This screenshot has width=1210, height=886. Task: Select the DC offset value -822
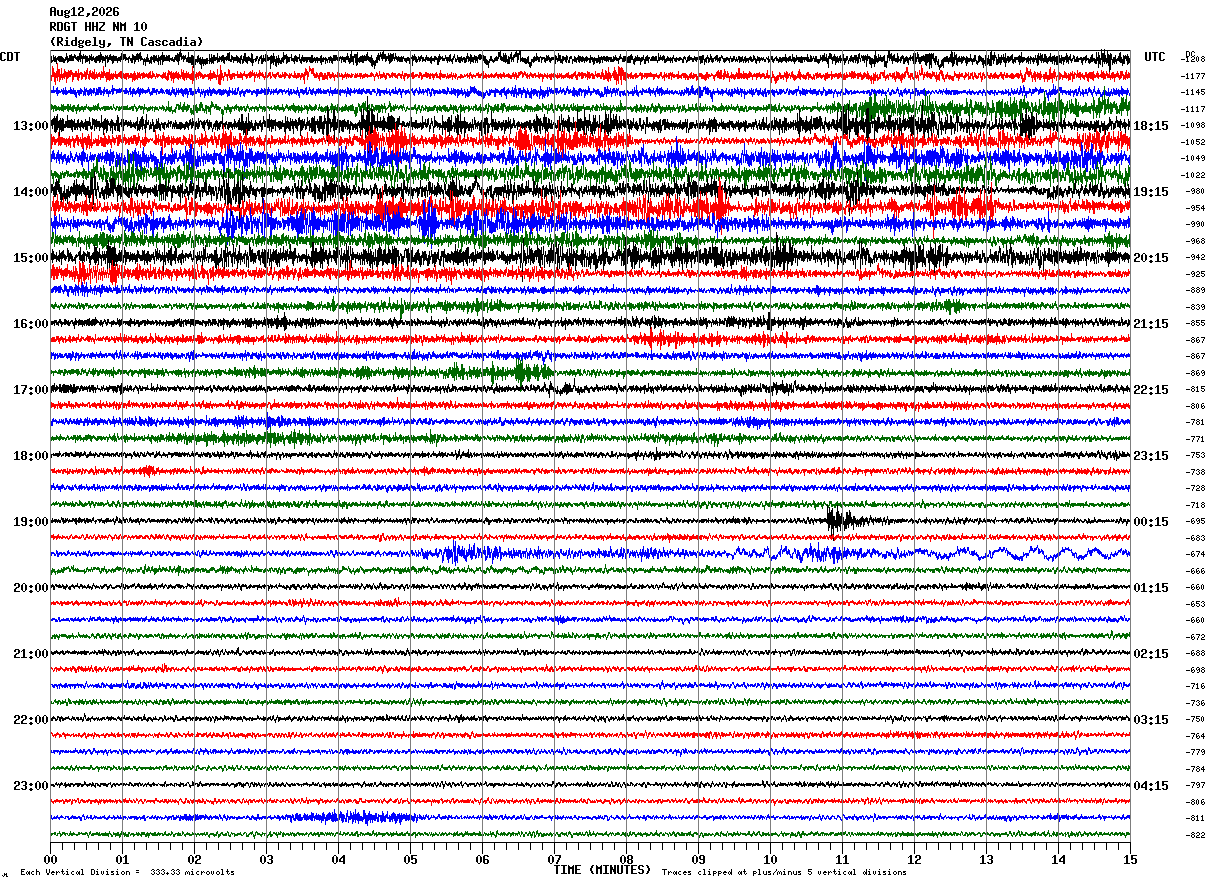(x=1196, y=835)
